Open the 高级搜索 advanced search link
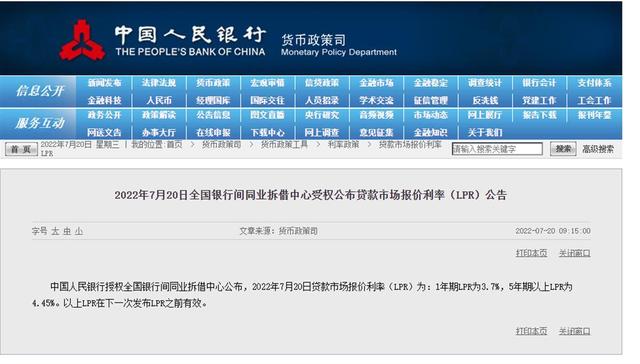640x364 pixels. pos(598,149)
